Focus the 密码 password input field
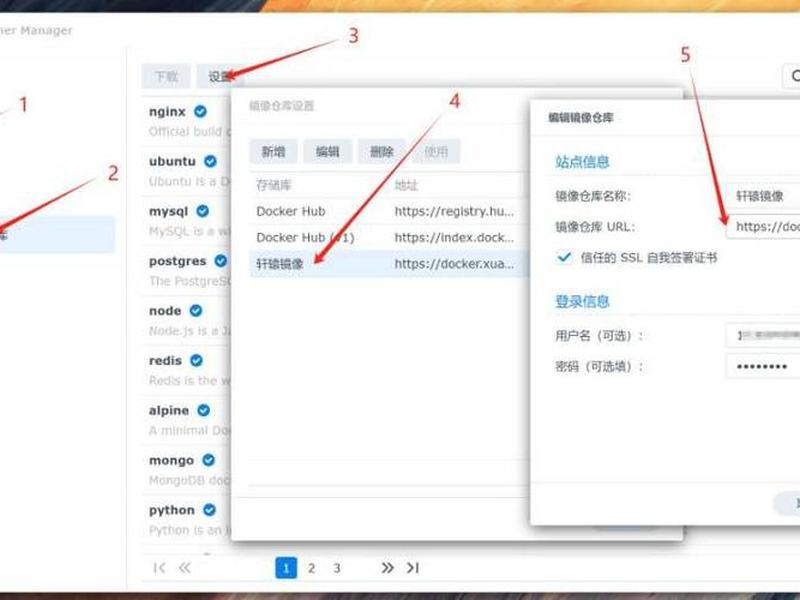The image size is (800, 600). 763,366
